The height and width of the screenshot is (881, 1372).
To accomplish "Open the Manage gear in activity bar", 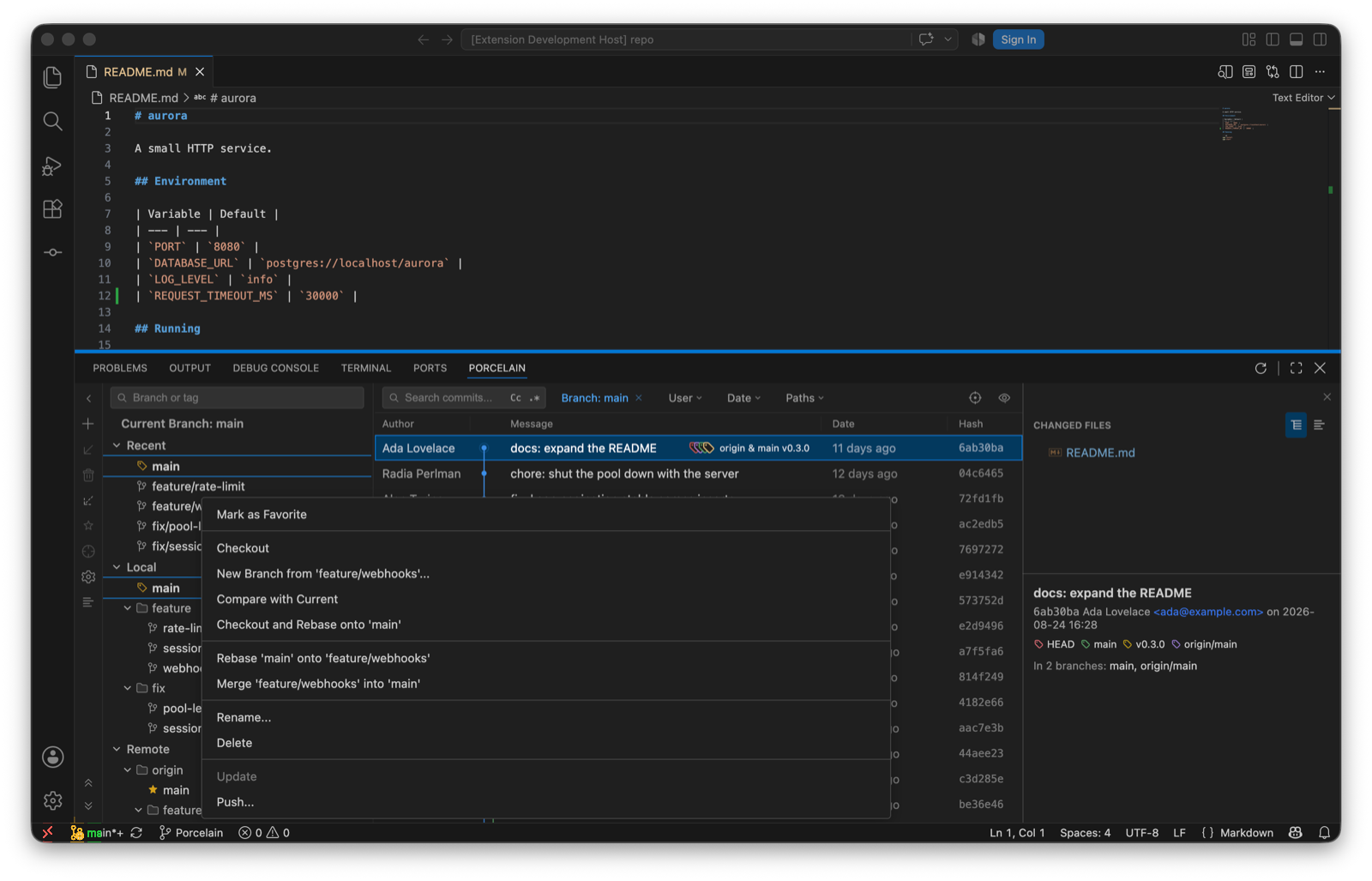I will pyautogui.click(x=52, y=800).
